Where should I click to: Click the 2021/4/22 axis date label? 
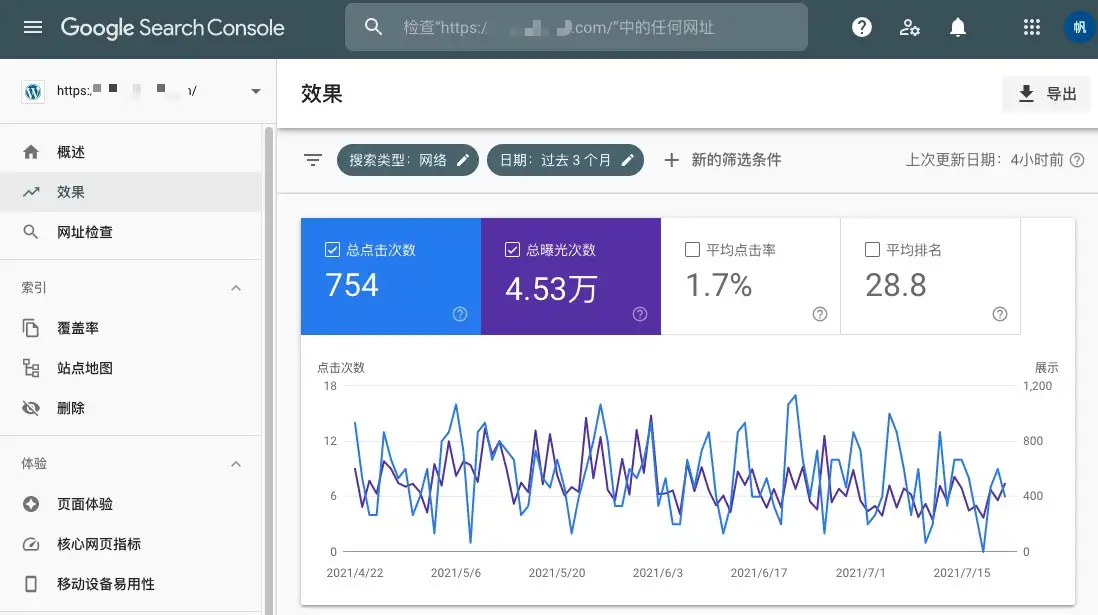tap(355, 572)
